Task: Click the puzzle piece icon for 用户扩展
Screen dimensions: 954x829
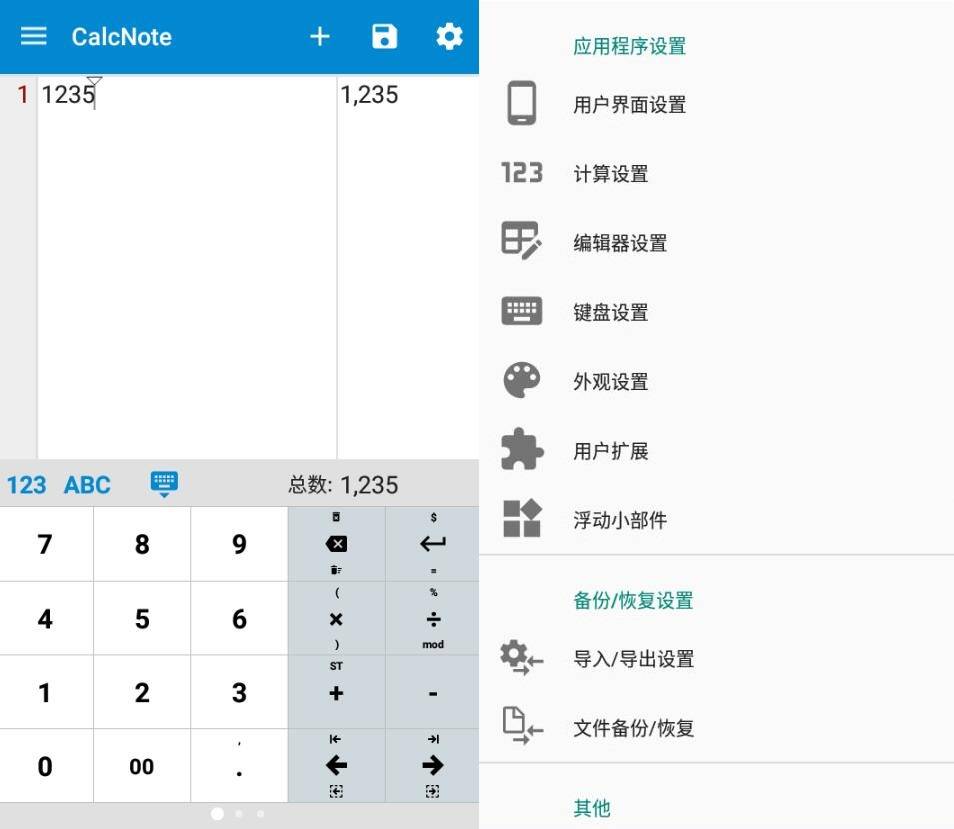Action: (522, 449)
